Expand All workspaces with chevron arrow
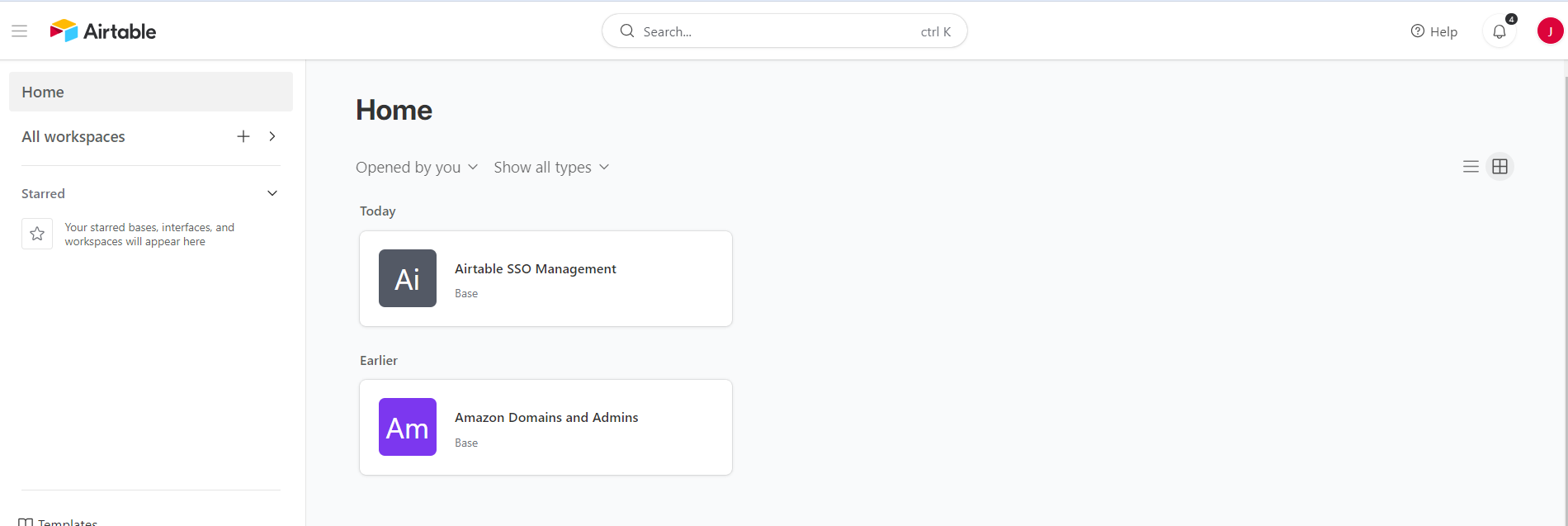1568x526 pixels. click(x=272, y=136)
